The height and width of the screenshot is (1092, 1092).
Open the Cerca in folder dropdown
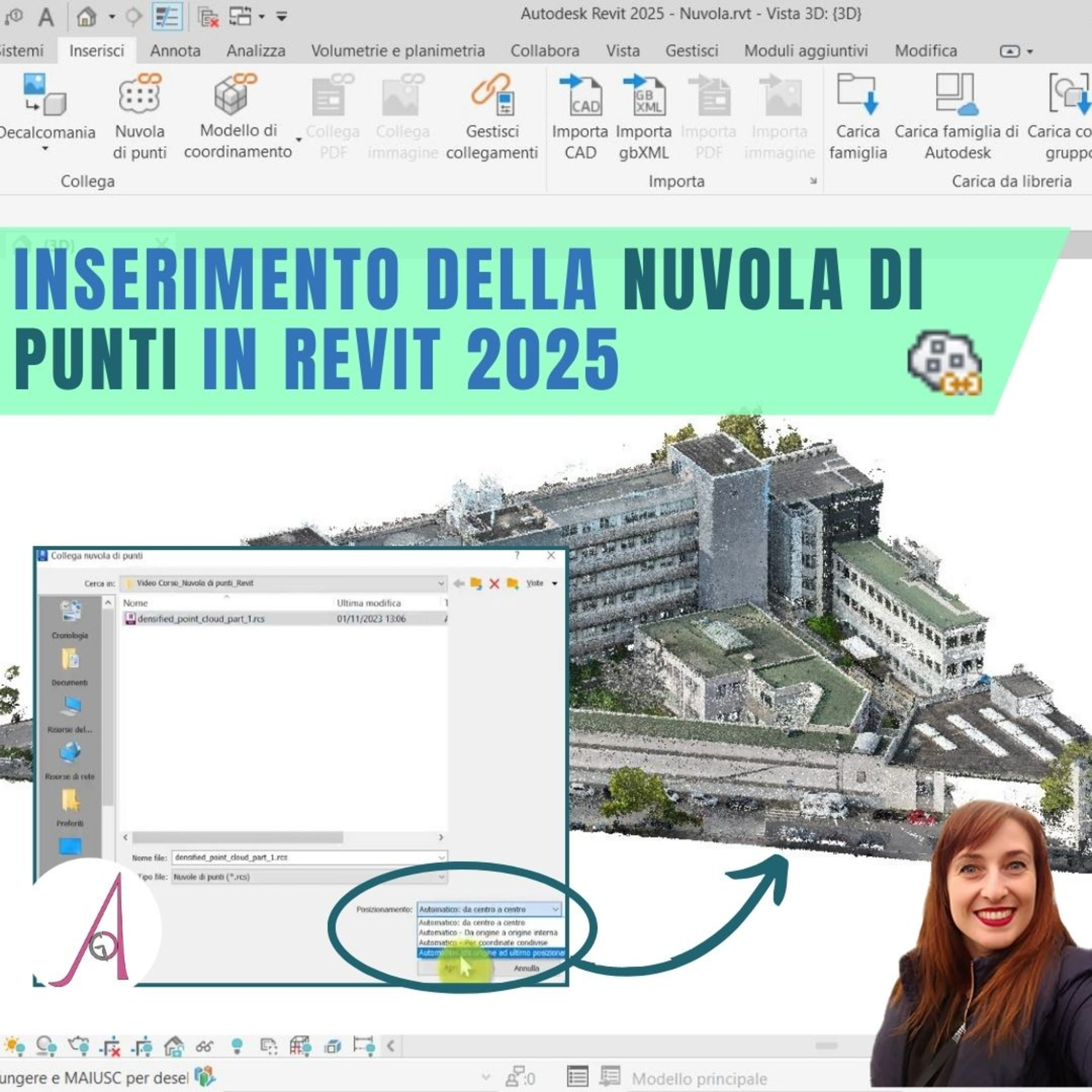441,583
